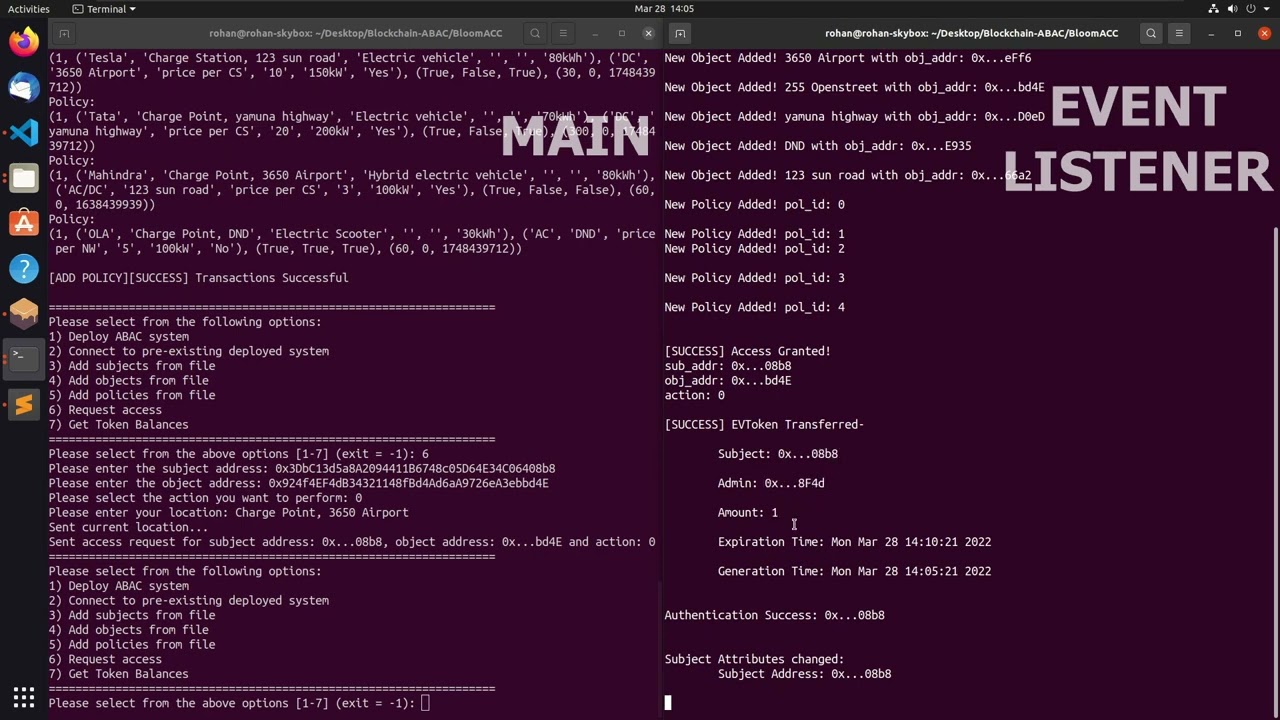This screenshot has height=720, width=1280.
Task: Click 'Generation Time: Mon Mar 28 14:05:21 2022'
Action: [x=854, y=571]
